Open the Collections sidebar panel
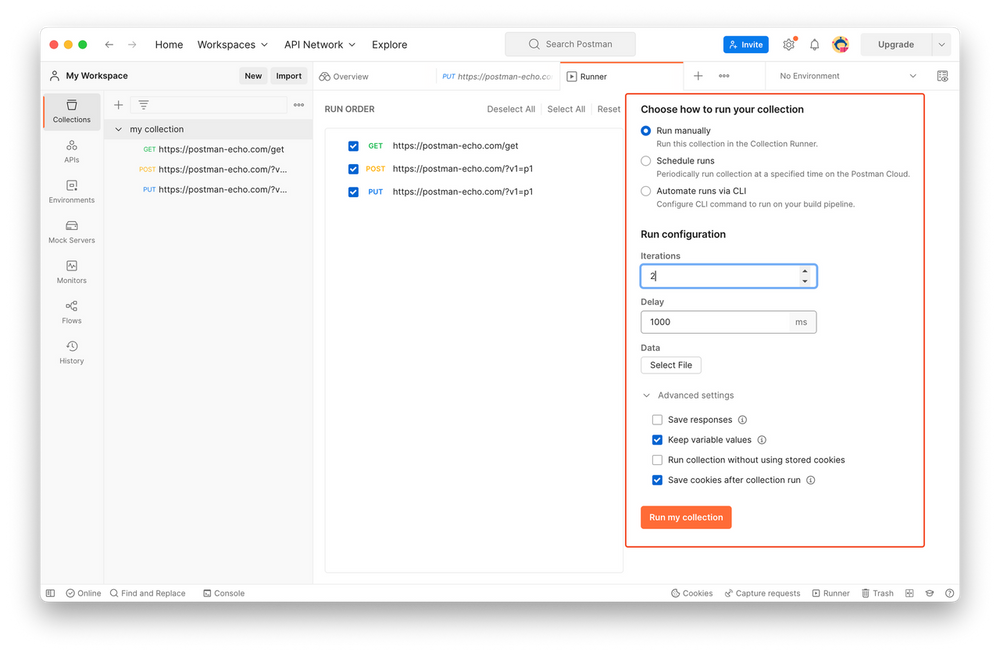This screenshot has width=1000, height=655. click(72, 110)
